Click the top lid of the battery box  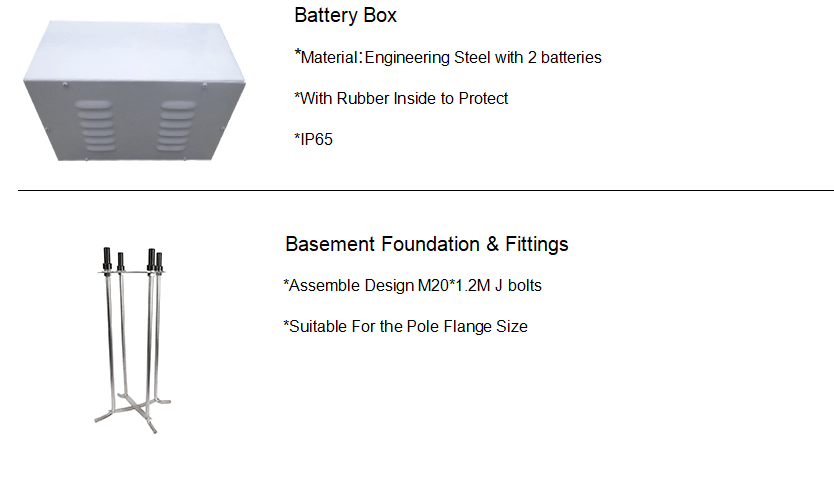click(x=133, y=52)
